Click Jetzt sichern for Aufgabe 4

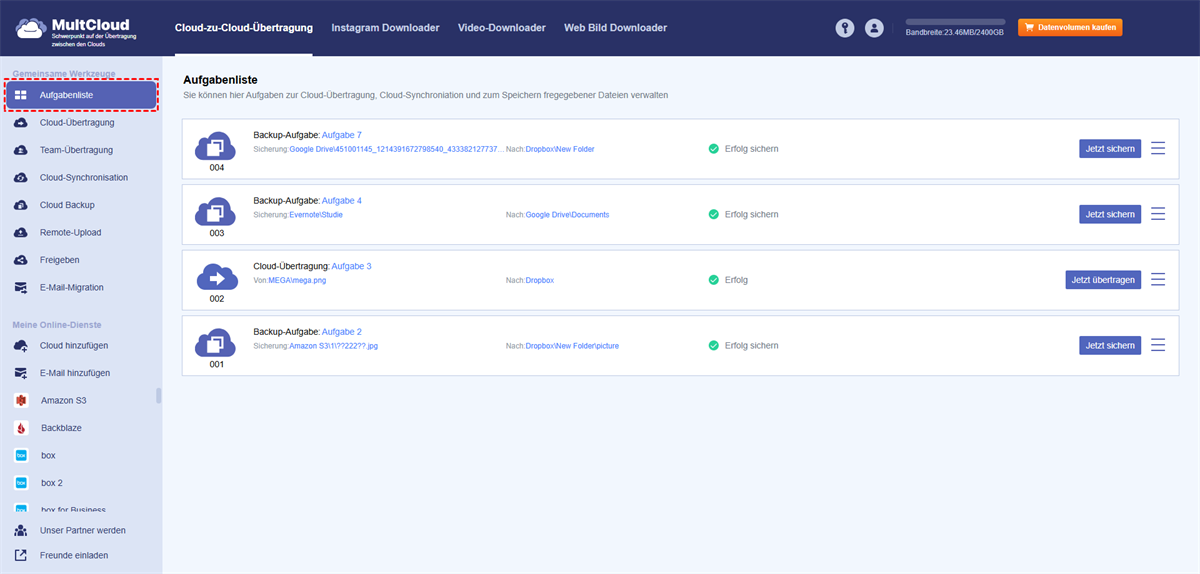pos(1110,214)
